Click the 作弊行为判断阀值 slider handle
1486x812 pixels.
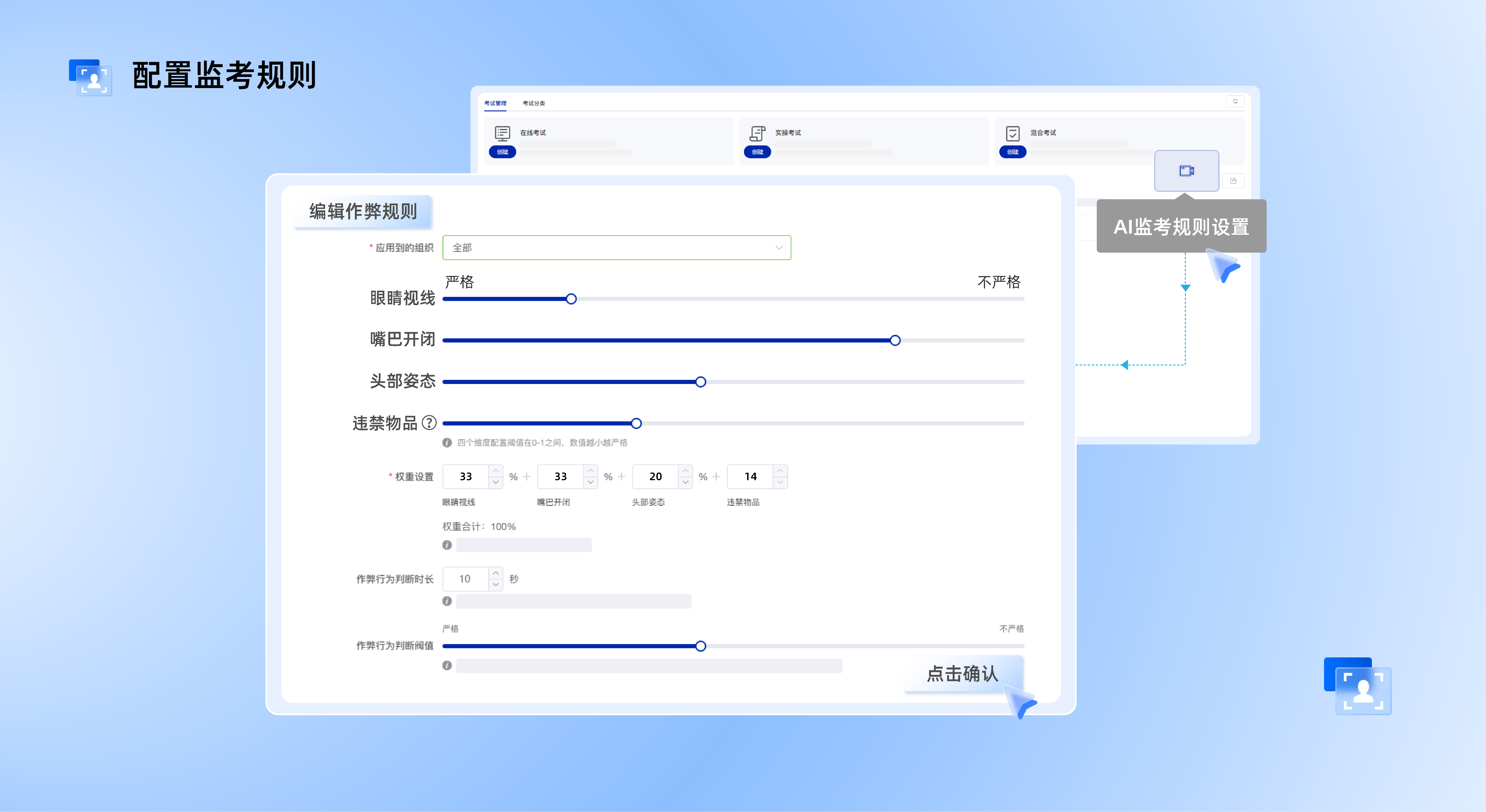click(x=700, y=646)
